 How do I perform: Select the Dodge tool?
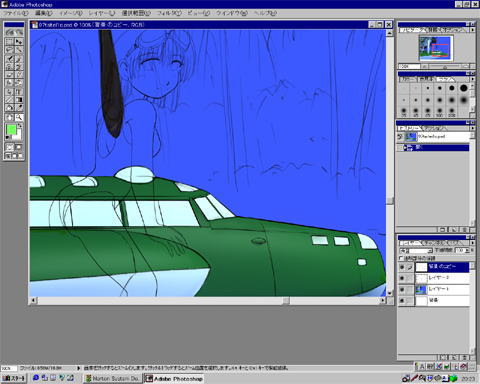[19, 83]
